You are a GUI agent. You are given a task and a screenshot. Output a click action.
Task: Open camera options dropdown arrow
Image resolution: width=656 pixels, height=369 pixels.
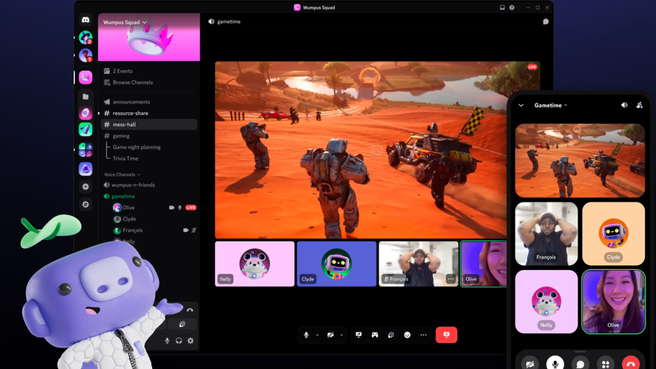click(341, 335)
